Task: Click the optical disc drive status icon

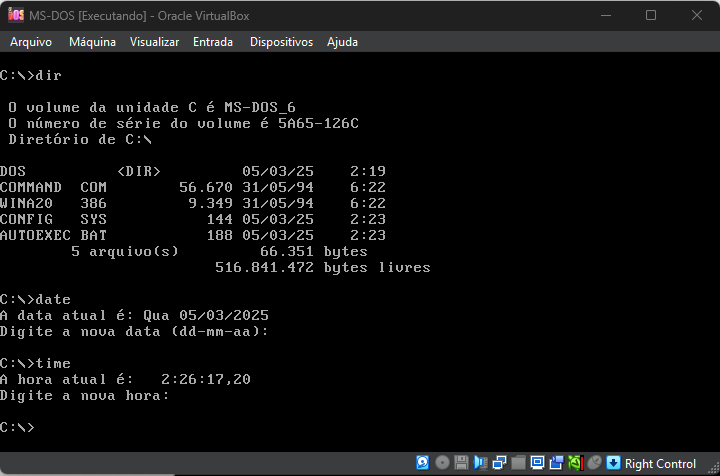Action: 442,463
